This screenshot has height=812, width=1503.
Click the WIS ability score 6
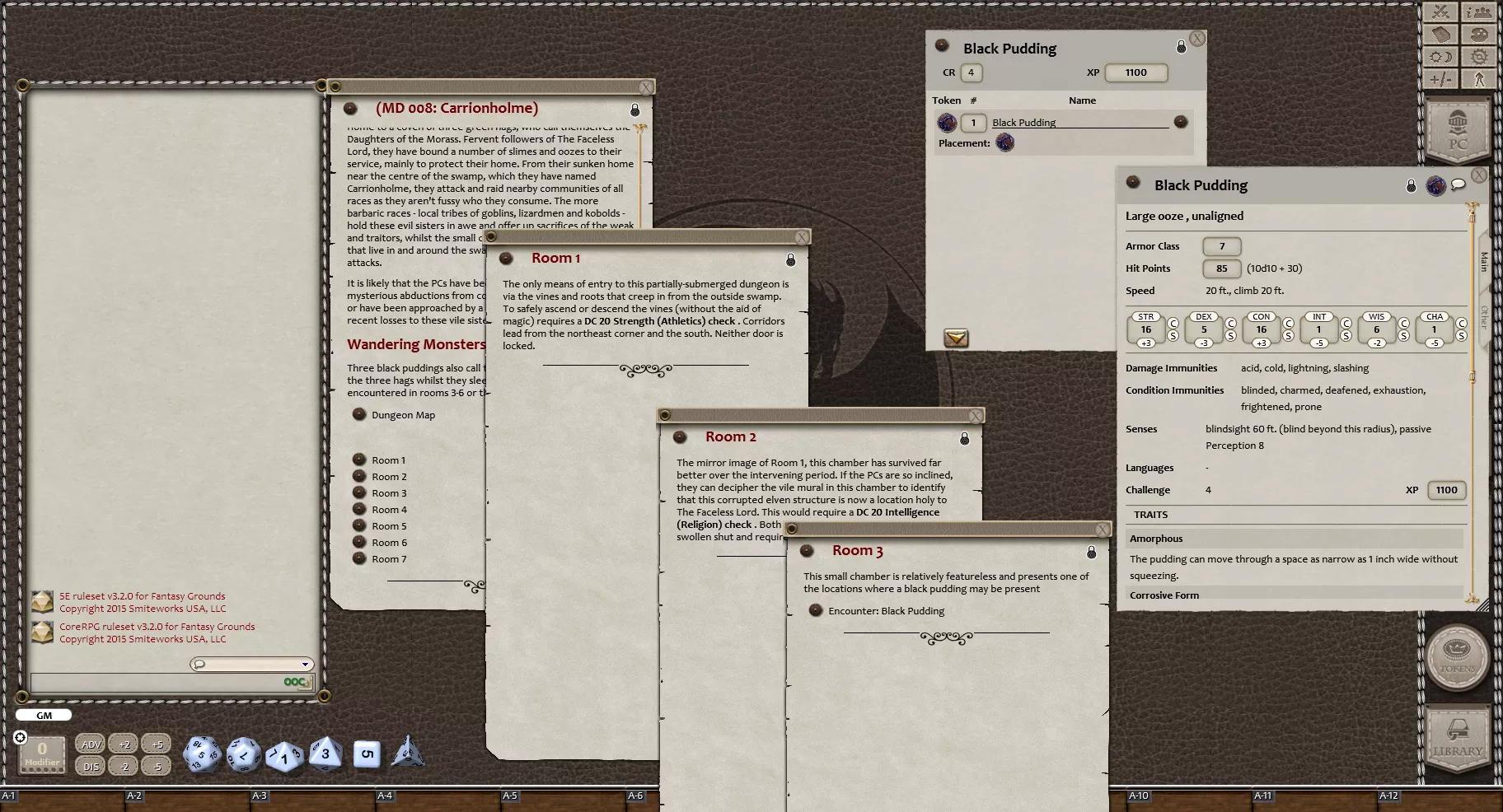click(1376, 329)
